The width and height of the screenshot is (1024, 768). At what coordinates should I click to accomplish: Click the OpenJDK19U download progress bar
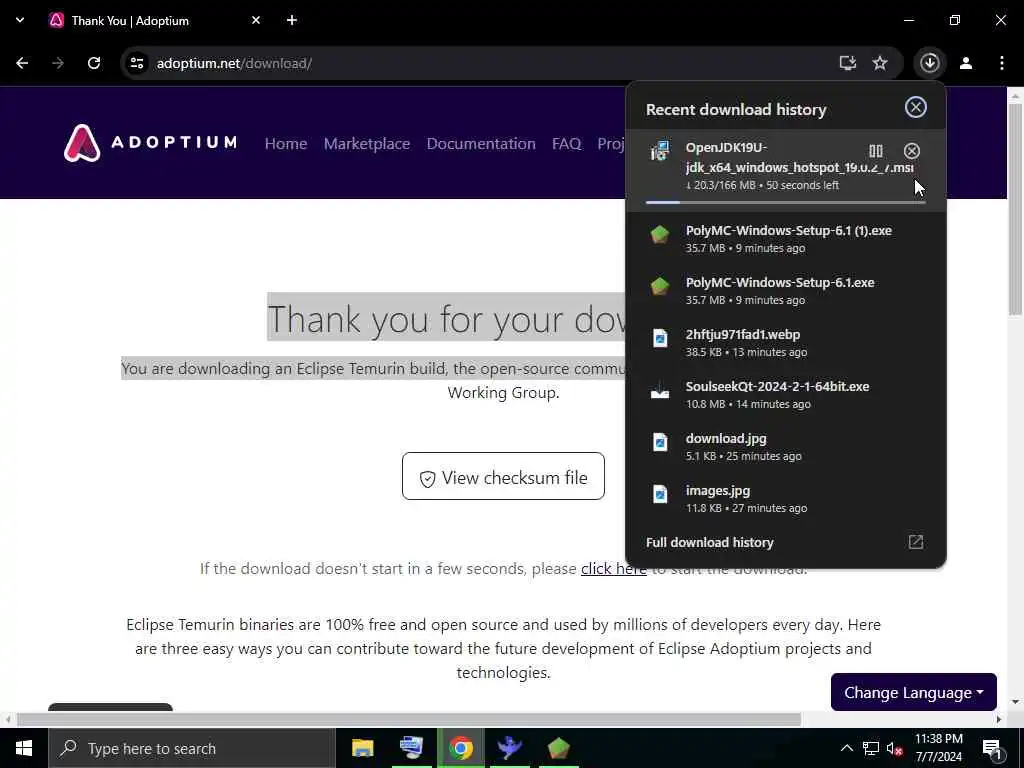coord(786,202)
